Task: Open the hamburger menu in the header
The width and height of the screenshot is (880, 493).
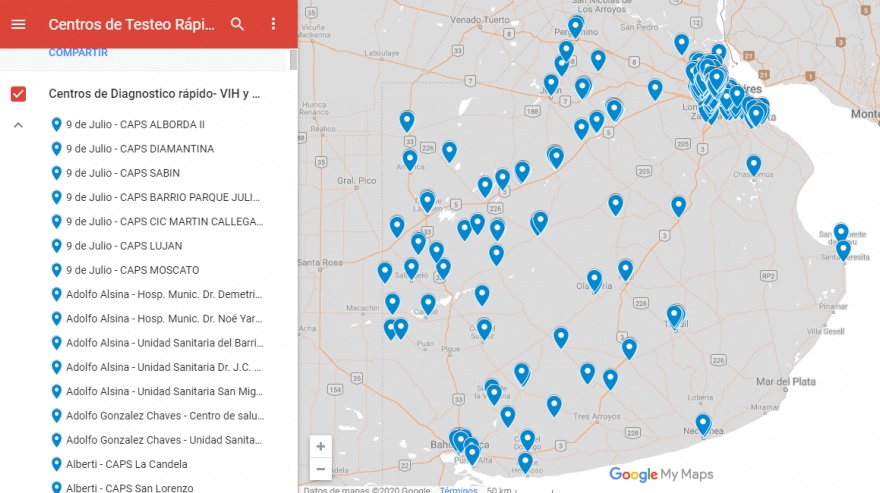Action: tap(18, 24)
